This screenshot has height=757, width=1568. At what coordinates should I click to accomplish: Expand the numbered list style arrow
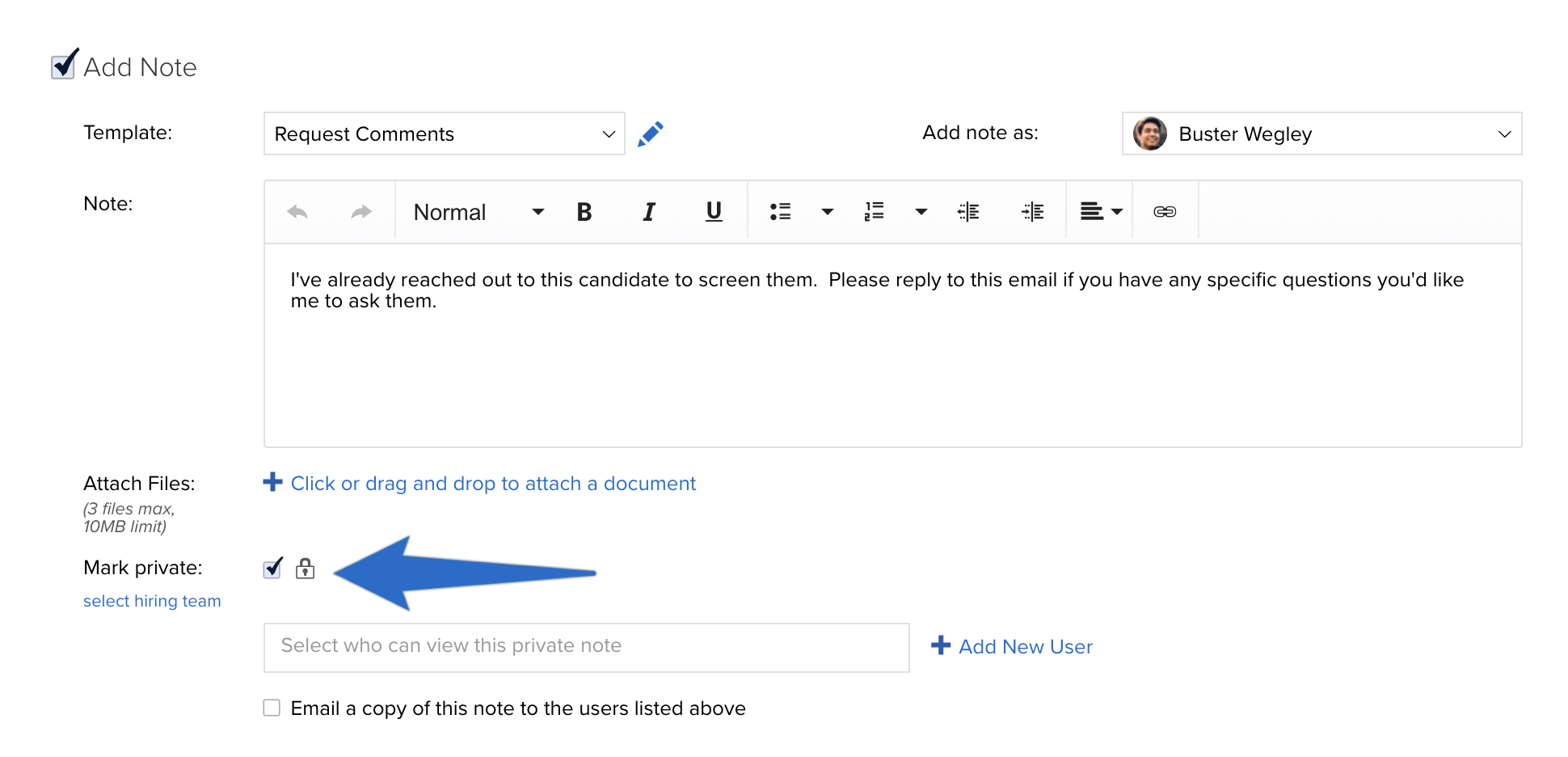921,212
